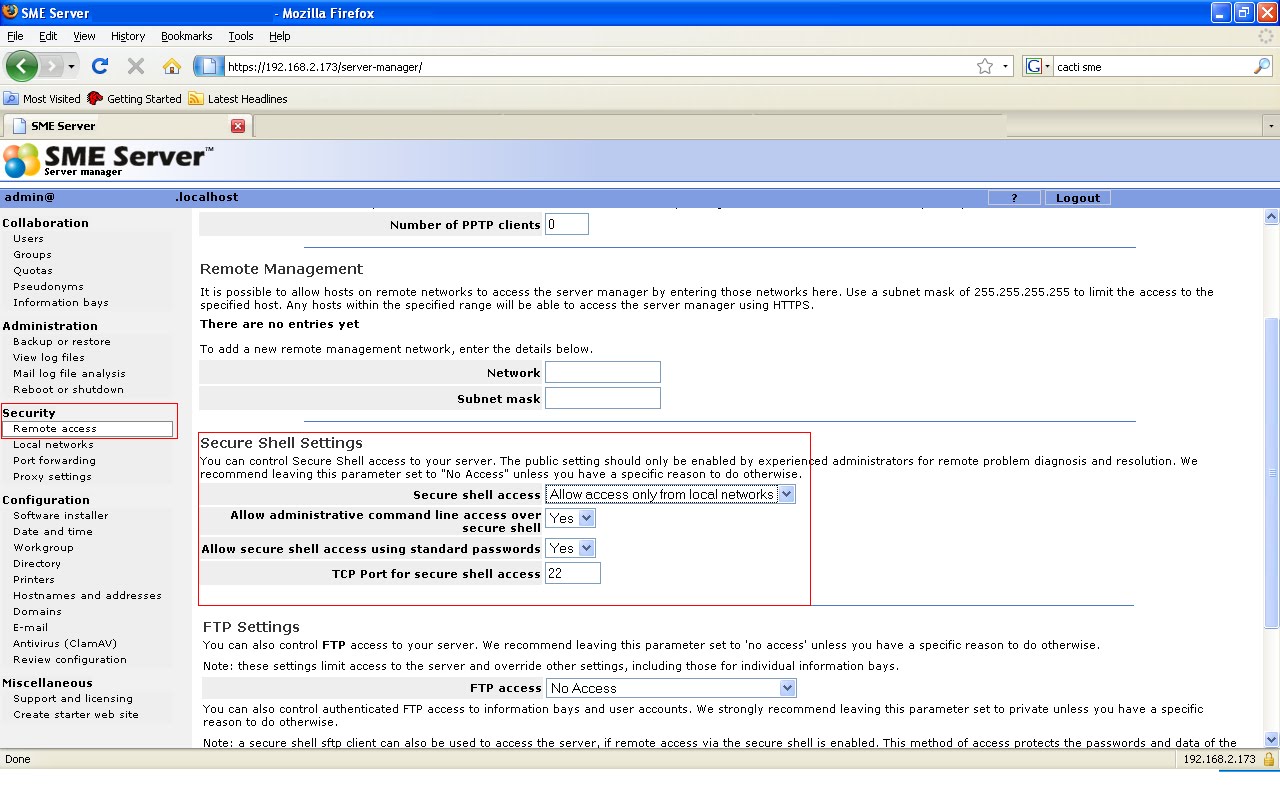Click the Google search engine icon

[1034, 67]
